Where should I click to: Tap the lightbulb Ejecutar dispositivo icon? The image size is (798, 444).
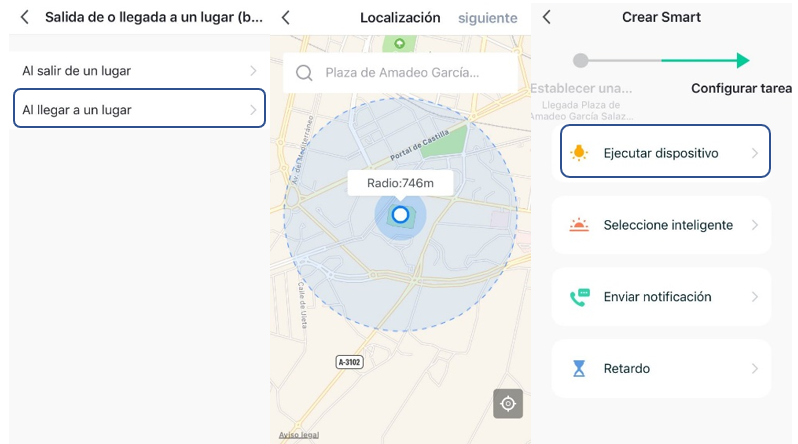click(579, 153)
